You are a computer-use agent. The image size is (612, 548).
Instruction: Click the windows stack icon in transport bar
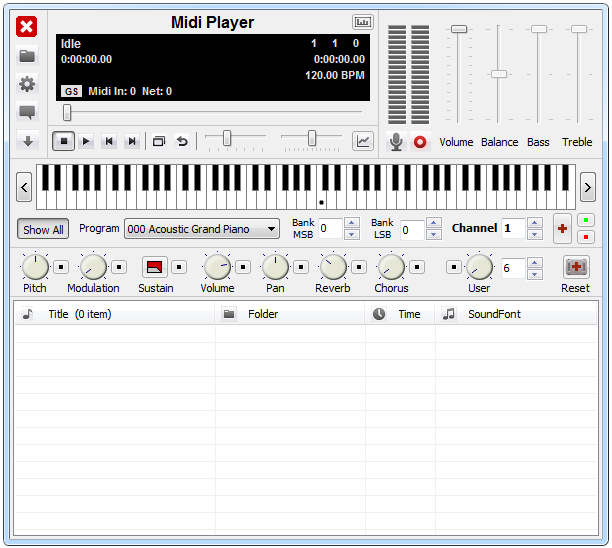[x=158, y=141]
